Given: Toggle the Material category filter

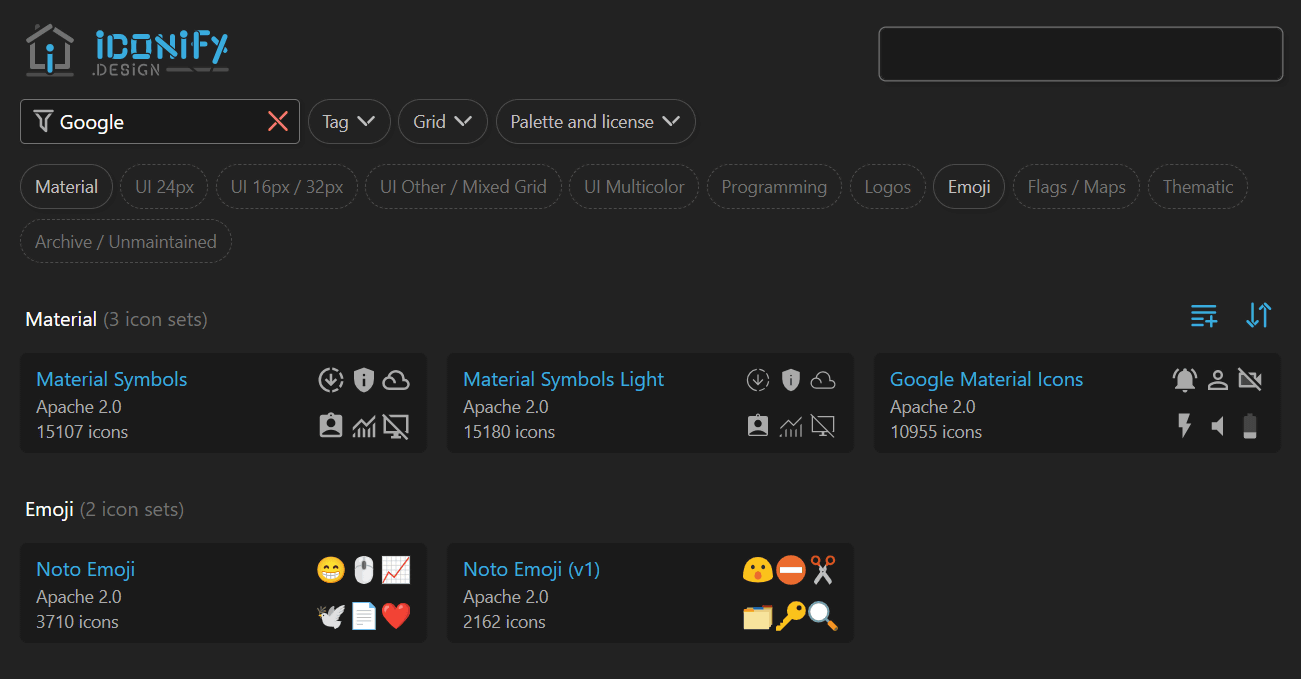Looking at the screenshot, I should tap(66, 187).
